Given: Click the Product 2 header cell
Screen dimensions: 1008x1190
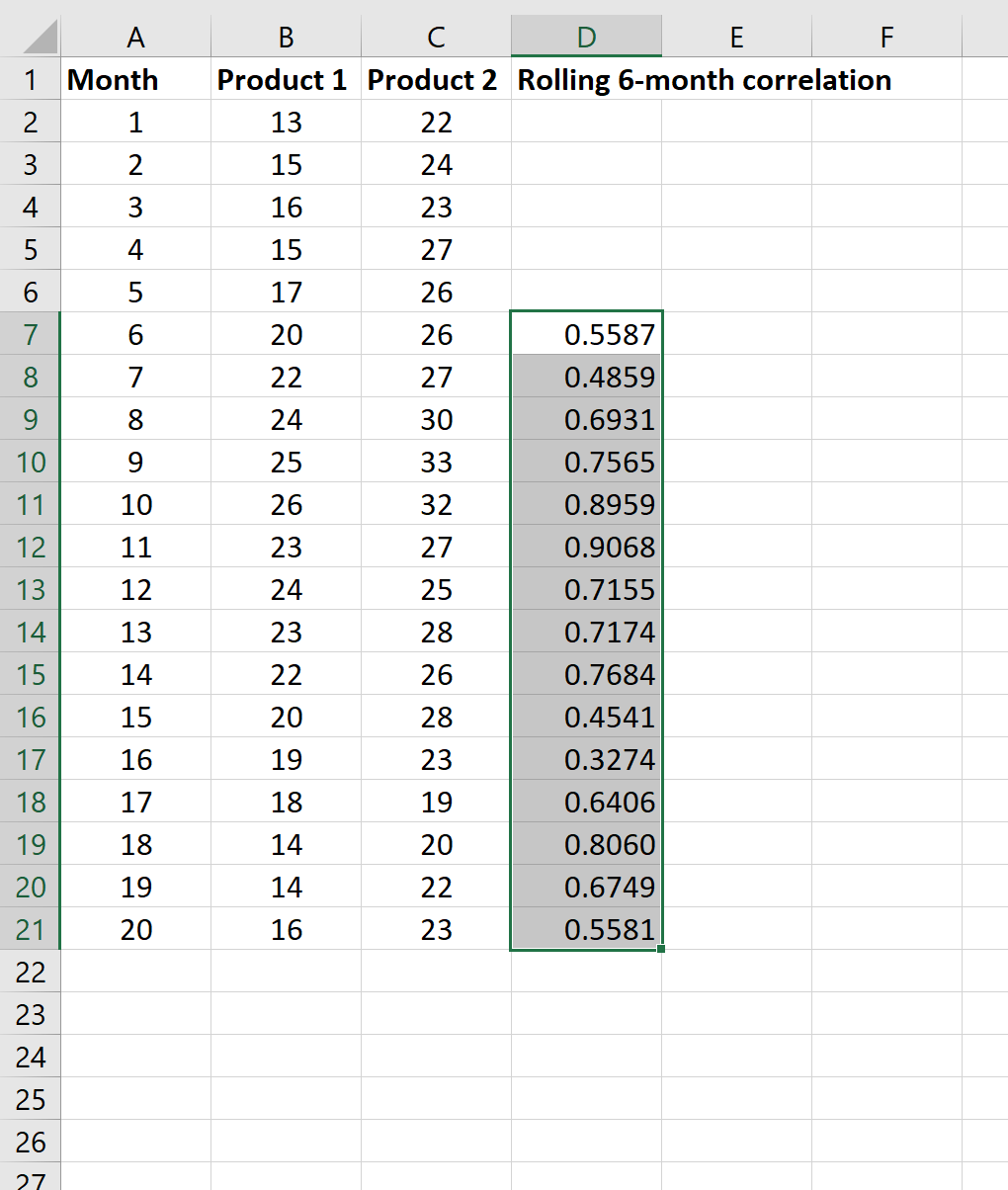Looking at the screenshot, I should [x=435, y=80].
